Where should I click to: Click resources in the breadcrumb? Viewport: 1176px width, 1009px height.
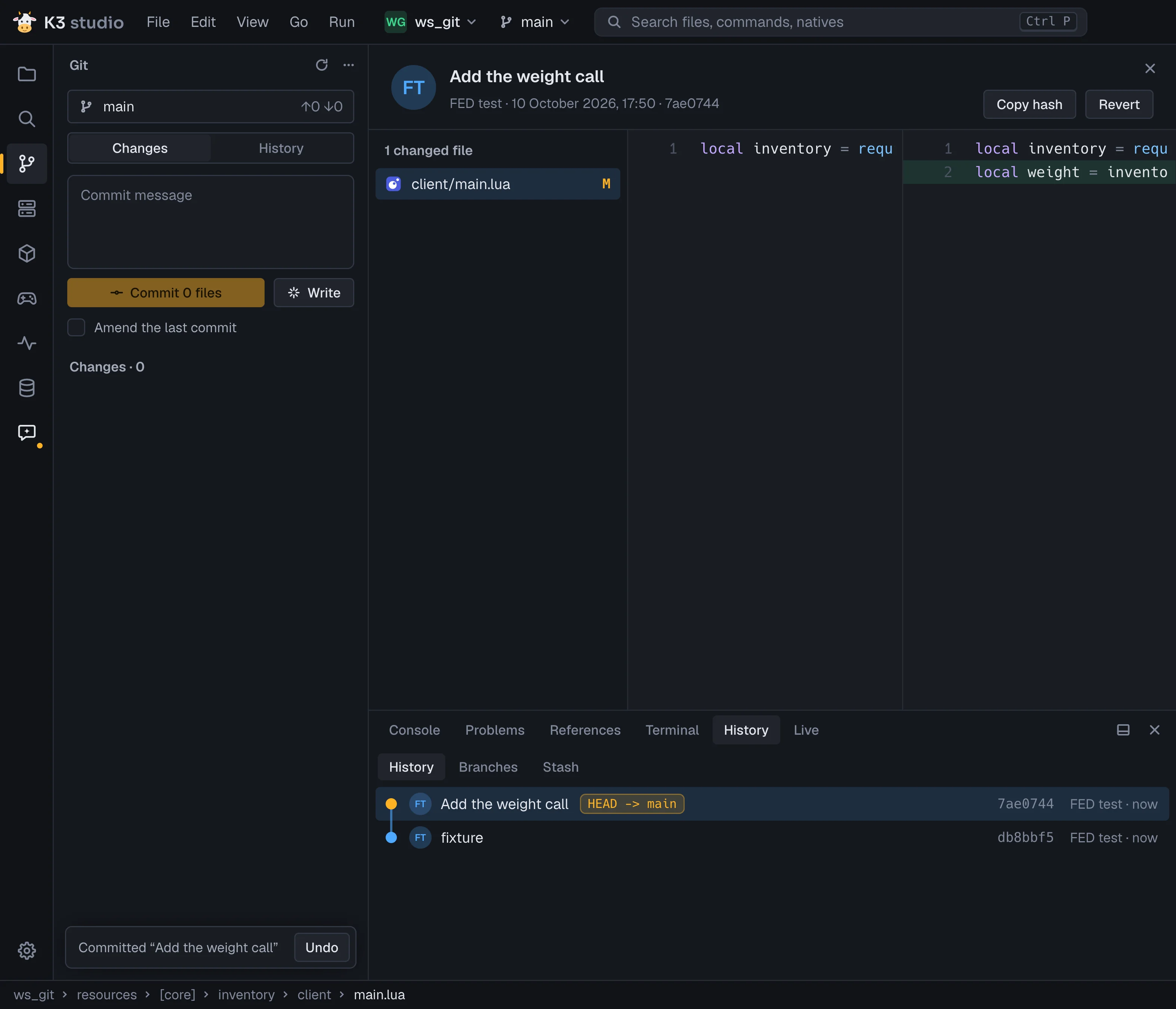click(107, 994)
